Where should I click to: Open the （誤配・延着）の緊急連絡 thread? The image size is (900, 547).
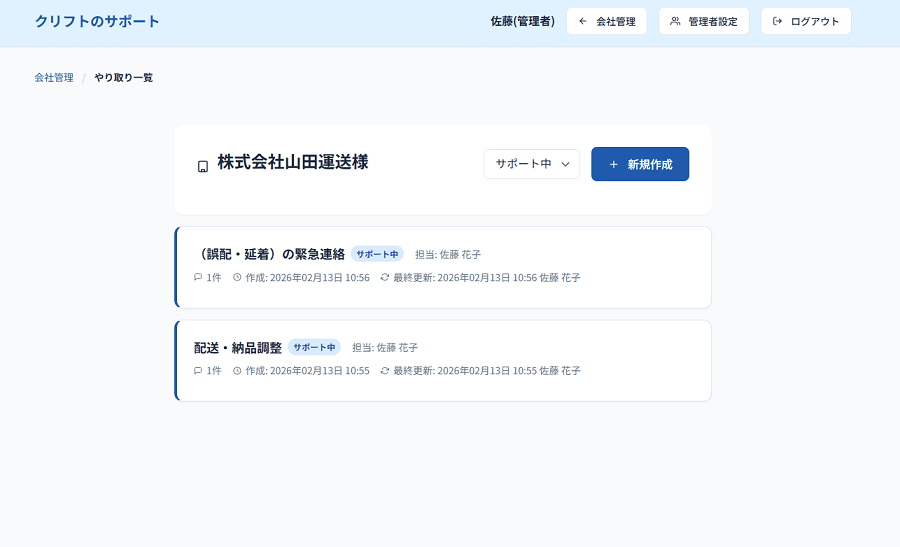pos(269,254)
